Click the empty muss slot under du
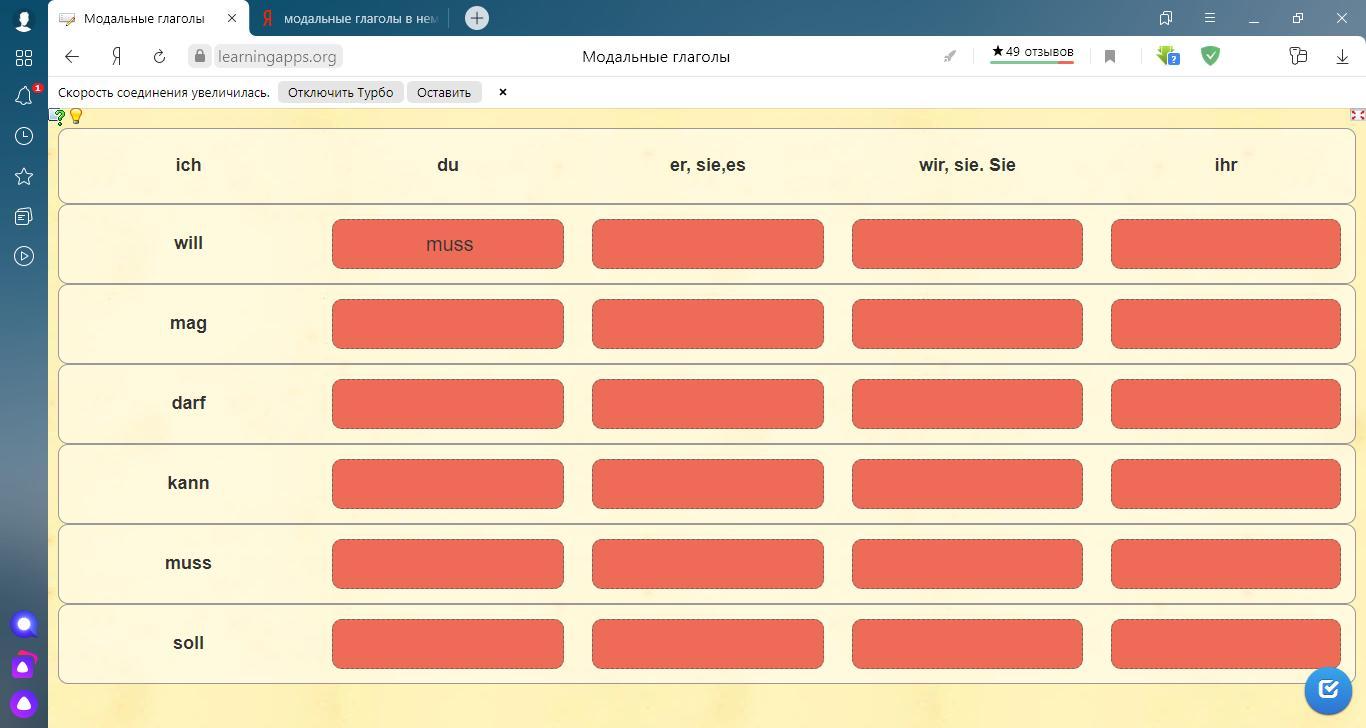The height and width of the screenshot is (728, 1366). (x=448, y=564)
